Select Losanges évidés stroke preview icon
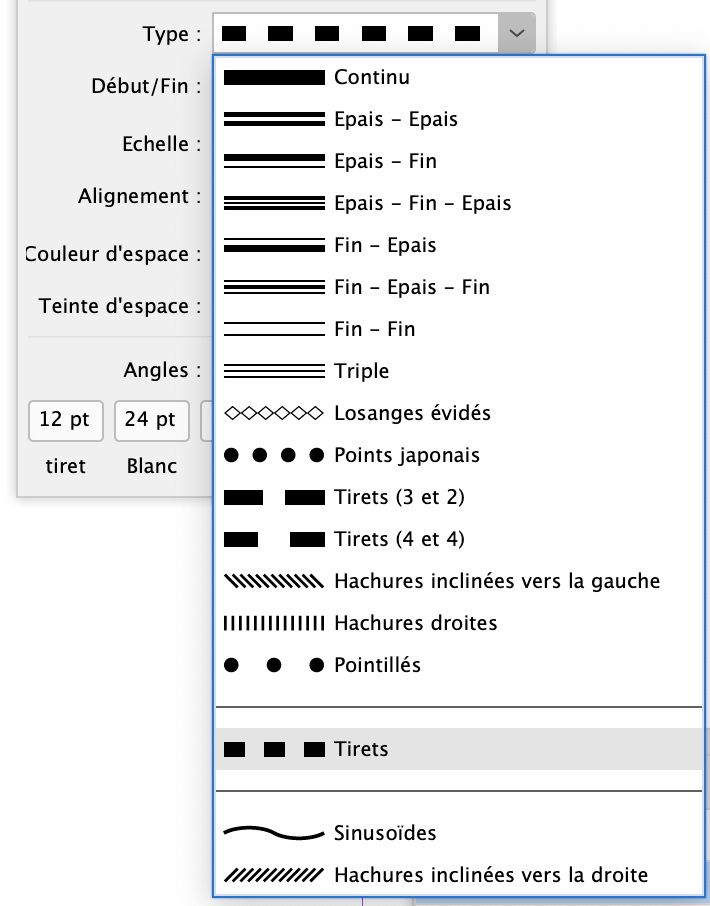710x906 pixels. pos(274,413)
